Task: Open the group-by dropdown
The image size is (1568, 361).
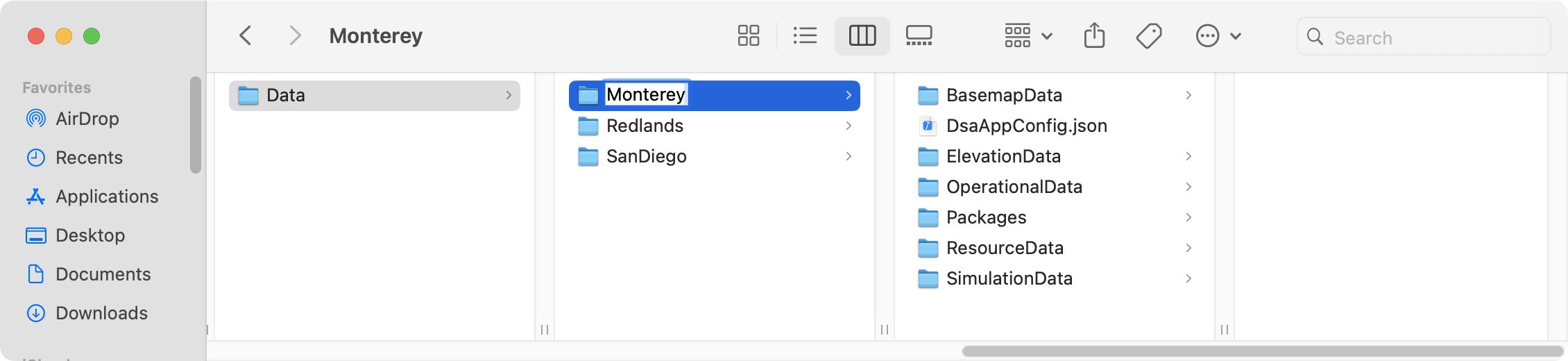Action: pyautogui.click(x=1028, y=35)
